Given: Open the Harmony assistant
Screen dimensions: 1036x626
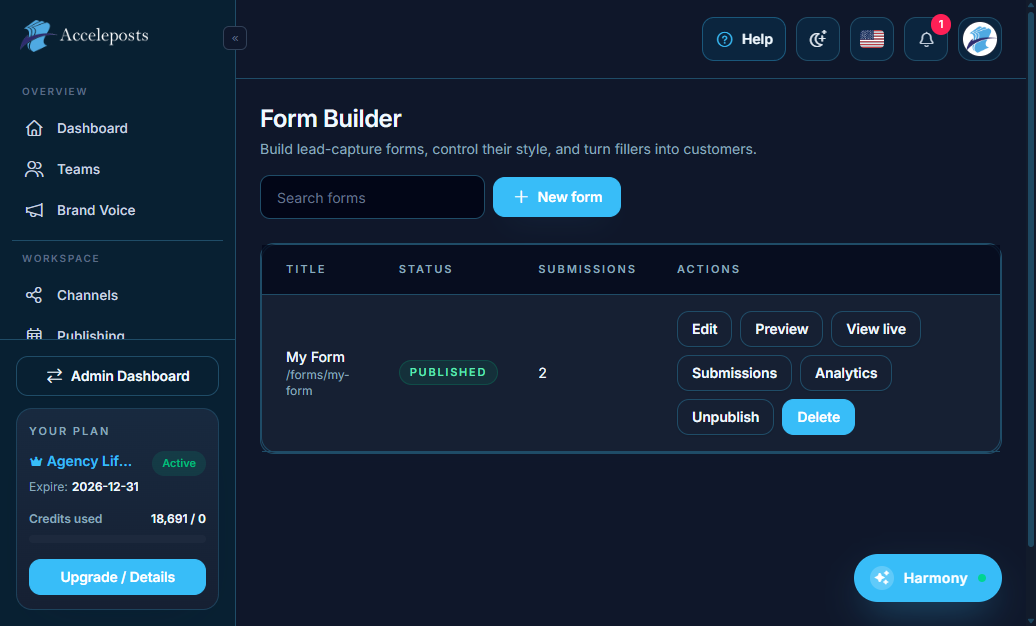Looking at the screenshot, I should (928, 578).
